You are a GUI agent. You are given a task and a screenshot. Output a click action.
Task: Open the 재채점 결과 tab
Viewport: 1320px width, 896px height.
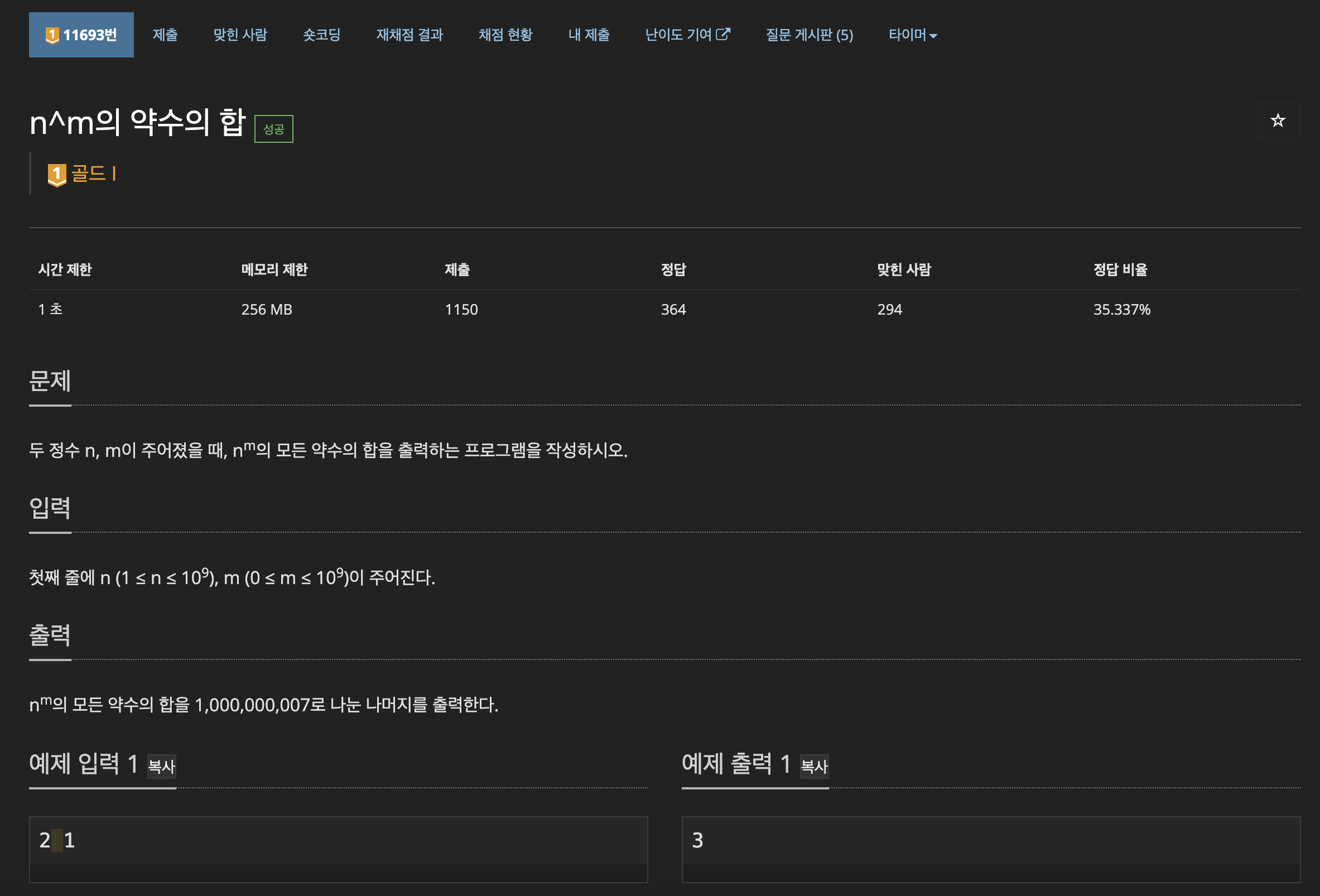coord(409,35)
